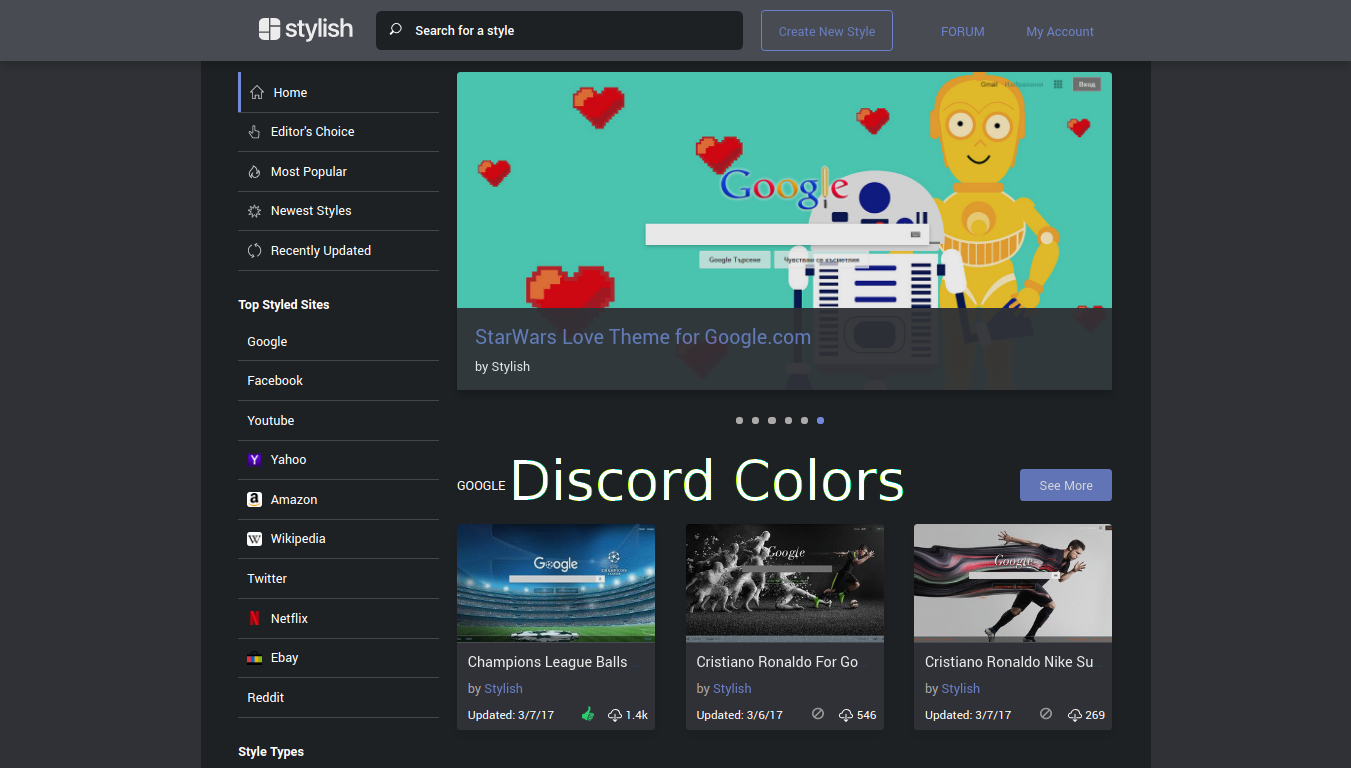This screenshot has height=768, width=1351.
Task: Select Youtube under Top Styled Sites
Action: tap(338, 421)
